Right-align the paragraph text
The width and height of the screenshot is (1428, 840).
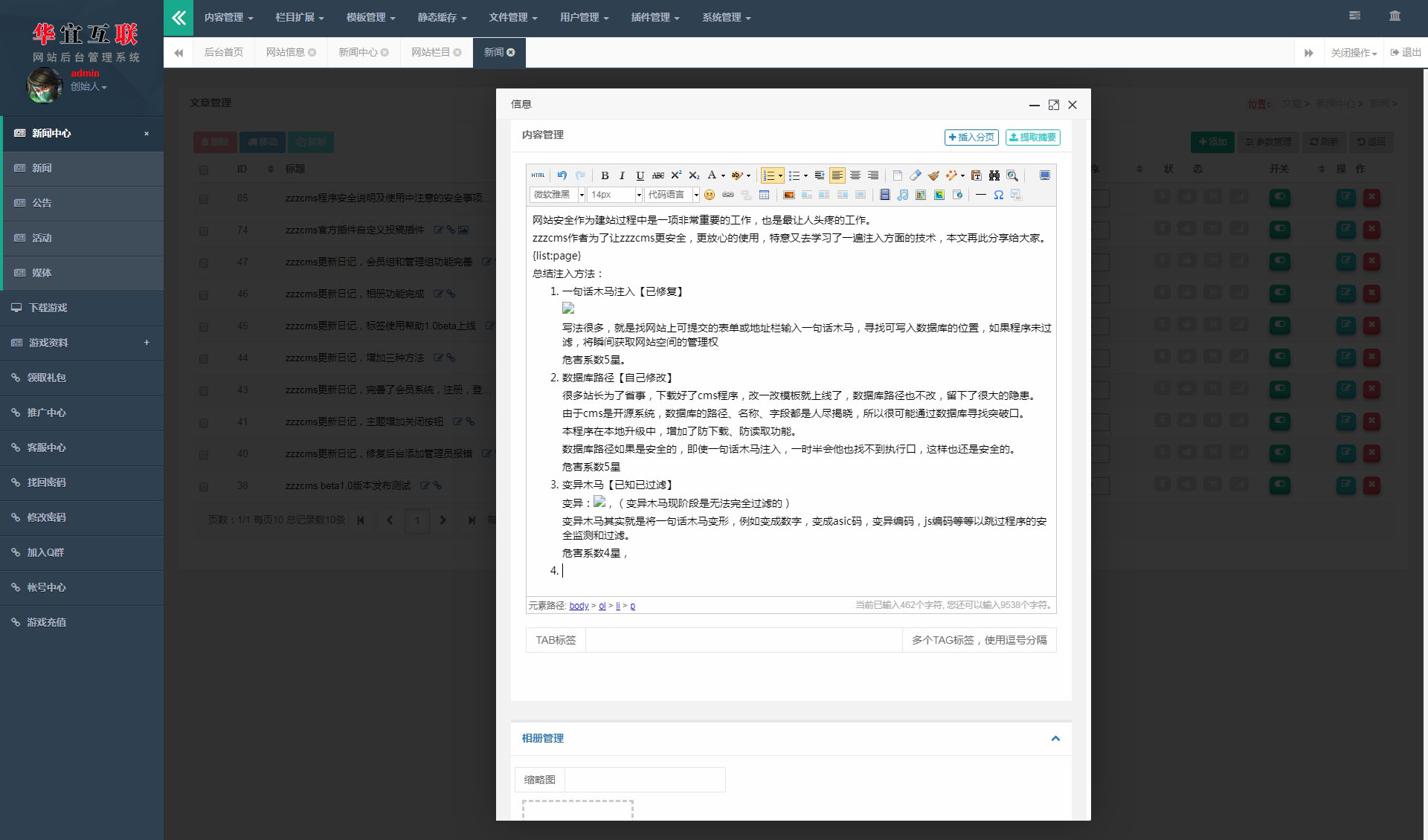pyautogui.click(x=873, y=175)
